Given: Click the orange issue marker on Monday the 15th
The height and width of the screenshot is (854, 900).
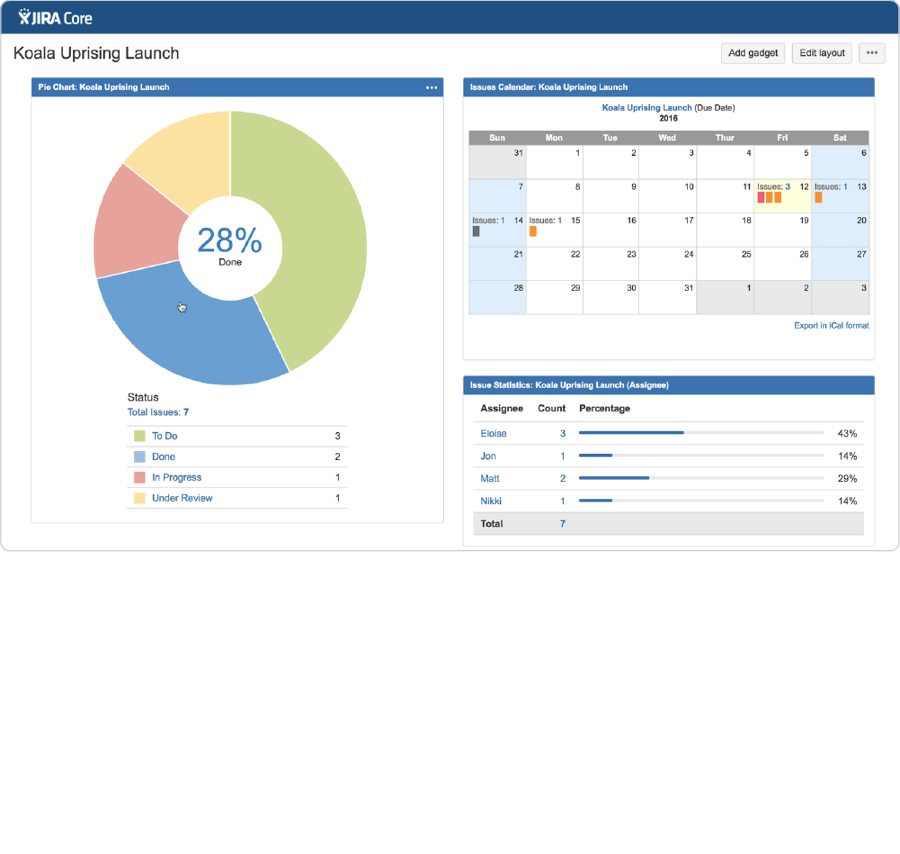Looking at the screenshot, I should tap(533, 230).
